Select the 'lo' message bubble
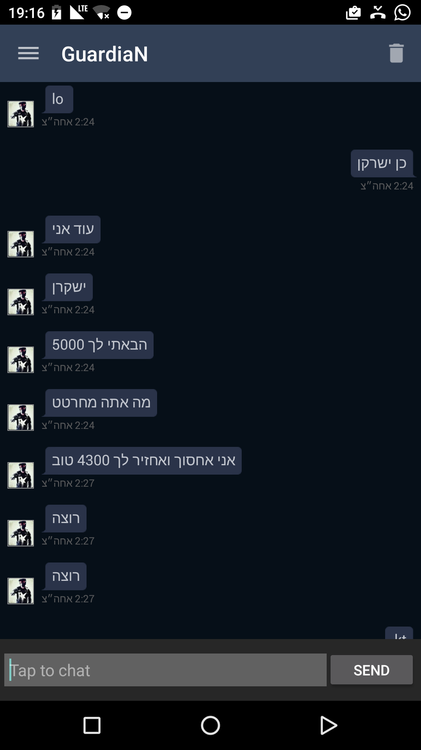 coord(59,99)
